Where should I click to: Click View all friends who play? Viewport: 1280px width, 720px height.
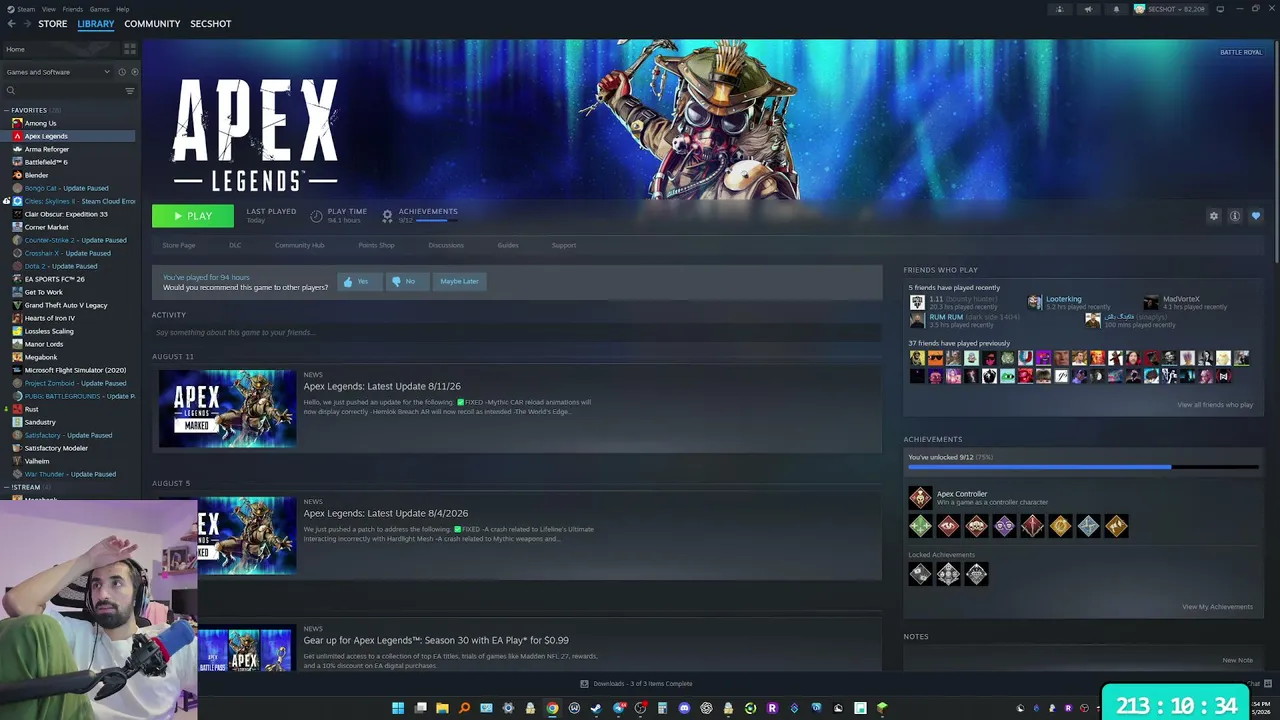1215,405
